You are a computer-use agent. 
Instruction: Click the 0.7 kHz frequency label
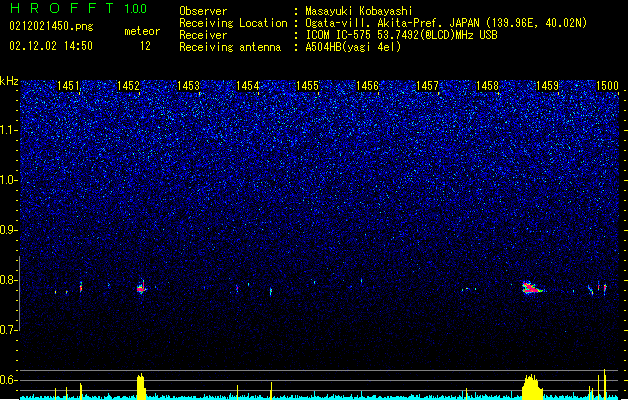click(x=9, y=330)
